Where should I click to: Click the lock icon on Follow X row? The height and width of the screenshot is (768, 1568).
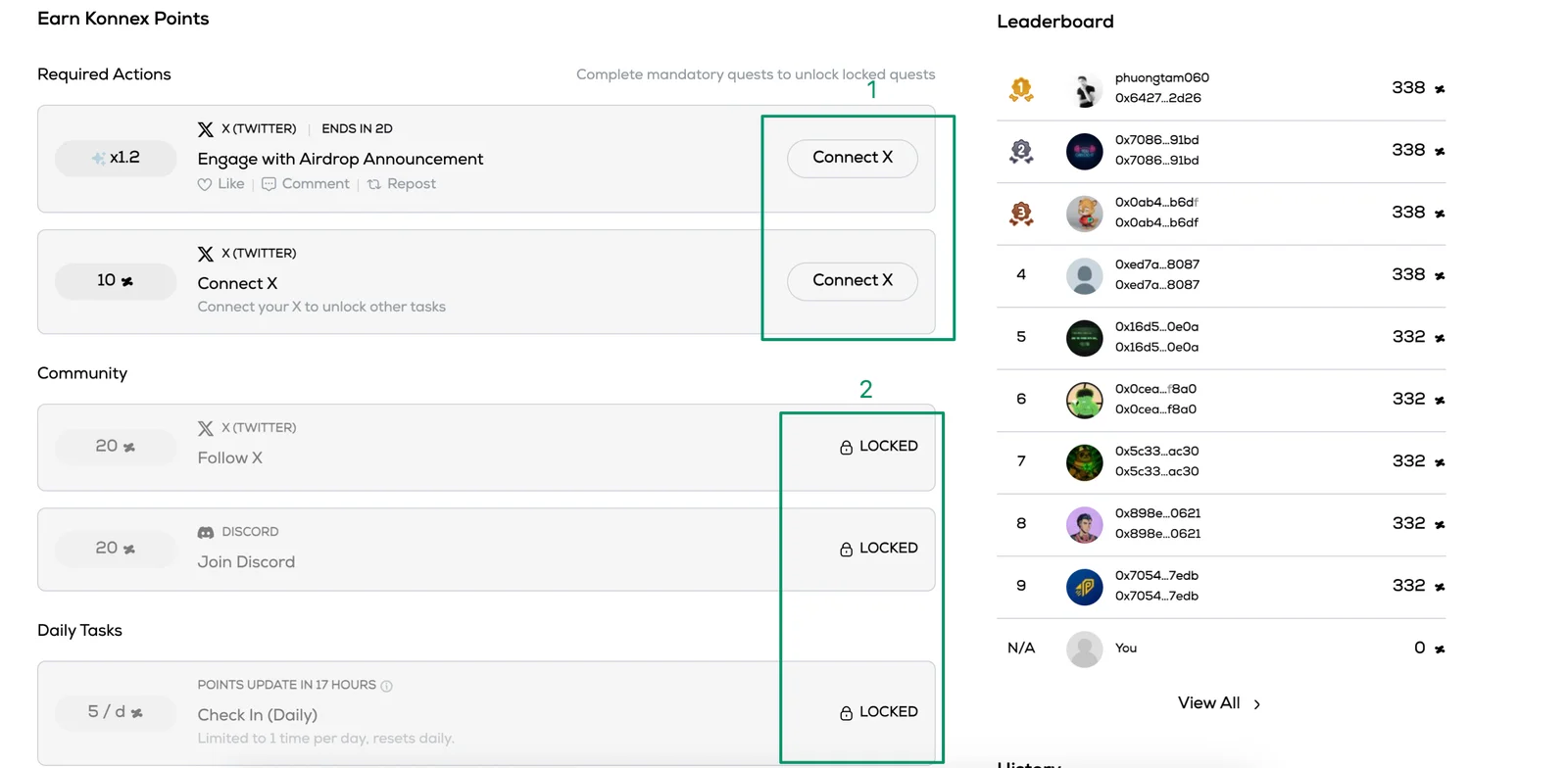pyautogui.click(x=847, y=448)
